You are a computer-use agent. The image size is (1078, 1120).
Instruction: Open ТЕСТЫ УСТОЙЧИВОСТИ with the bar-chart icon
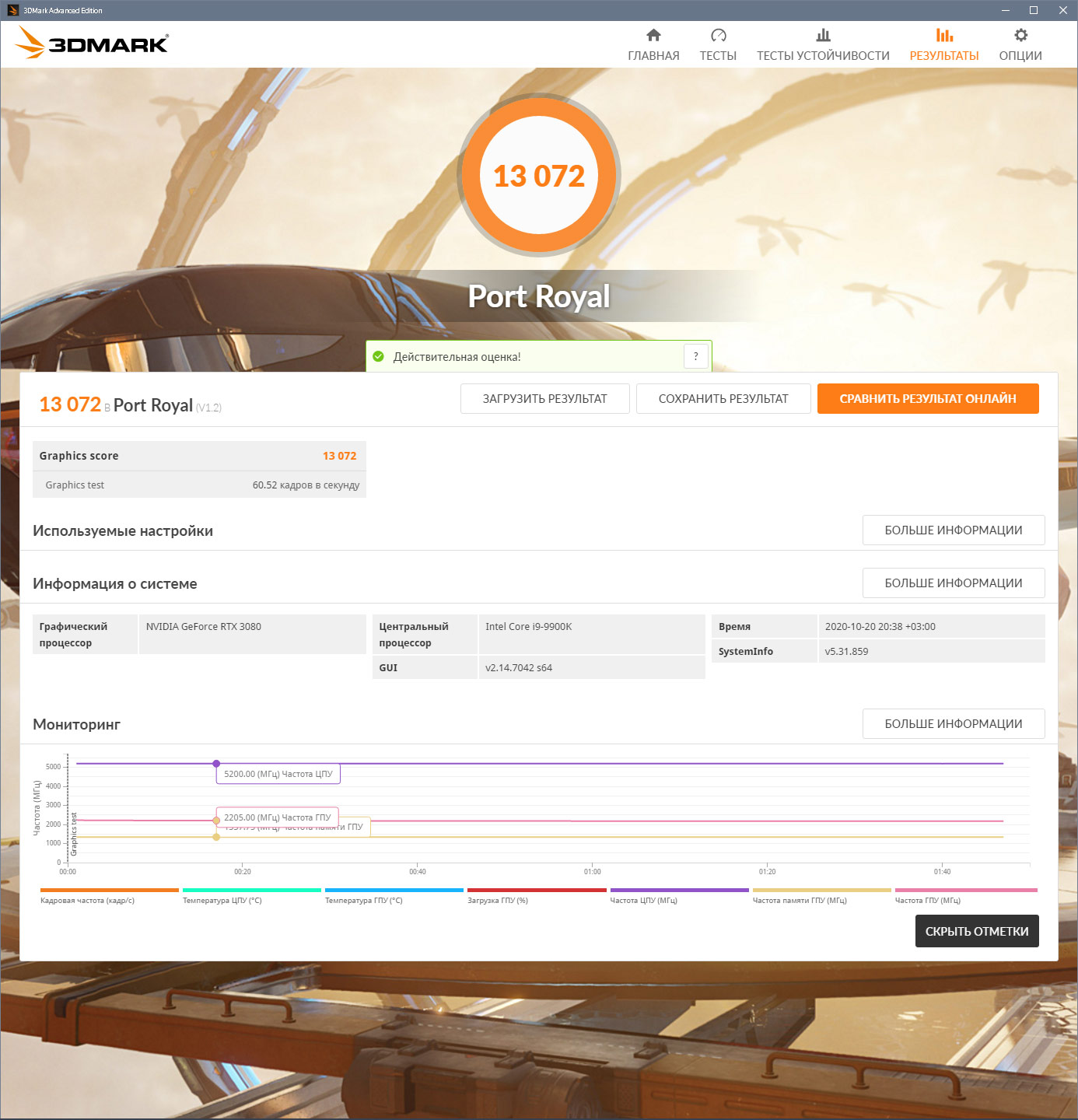(x=823, y=35)
